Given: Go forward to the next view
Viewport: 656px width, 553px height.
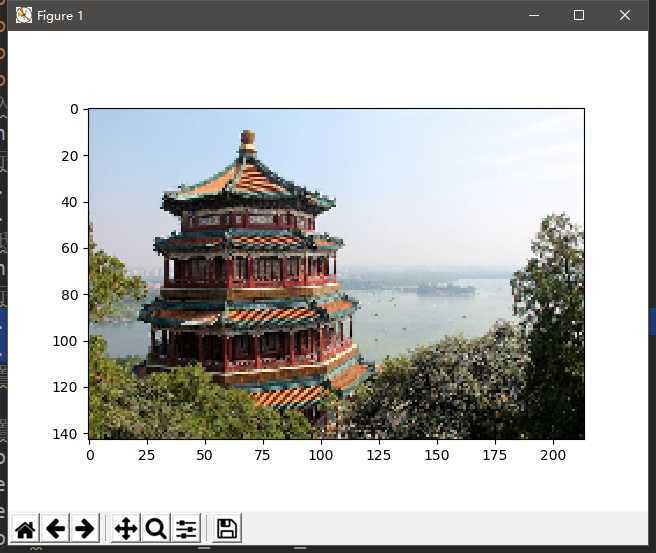Looking at the screenshot, I should tap(85, 529).
